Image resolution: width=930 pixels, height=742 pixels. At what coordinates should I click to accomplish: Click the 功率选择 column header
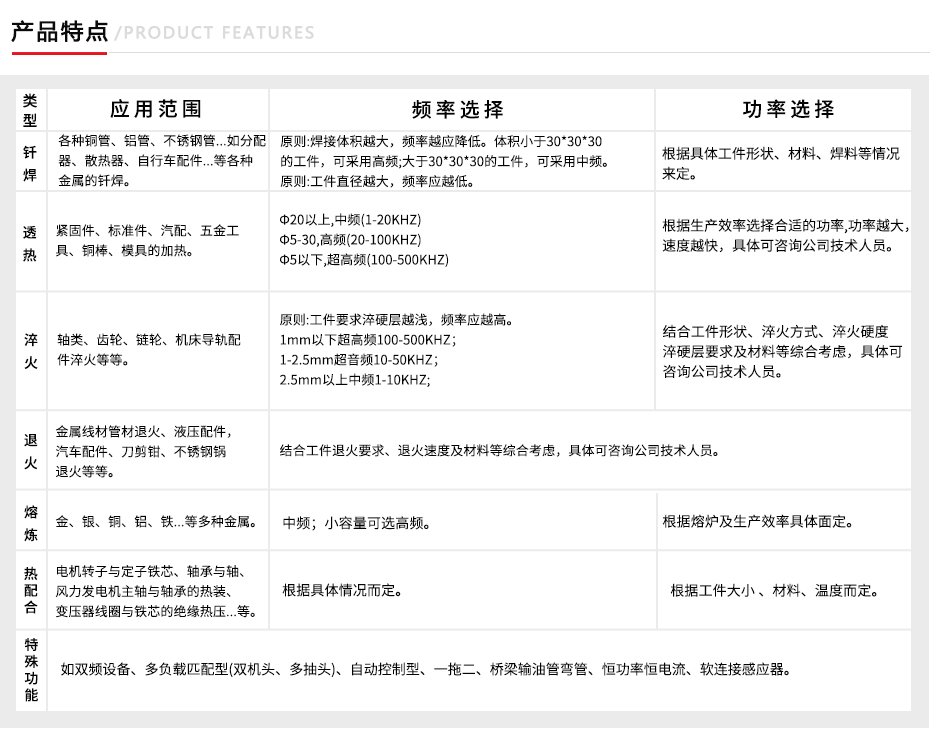click(788, 109)
